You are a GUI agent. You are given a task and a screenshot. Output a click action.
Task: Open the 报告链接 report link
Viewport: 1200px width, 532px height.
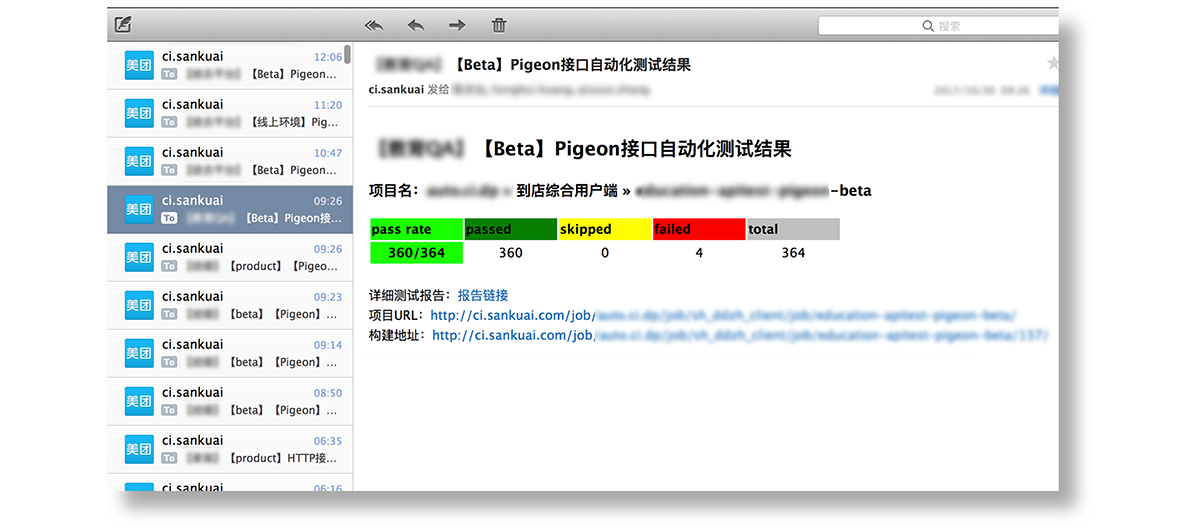coord(483,295)
